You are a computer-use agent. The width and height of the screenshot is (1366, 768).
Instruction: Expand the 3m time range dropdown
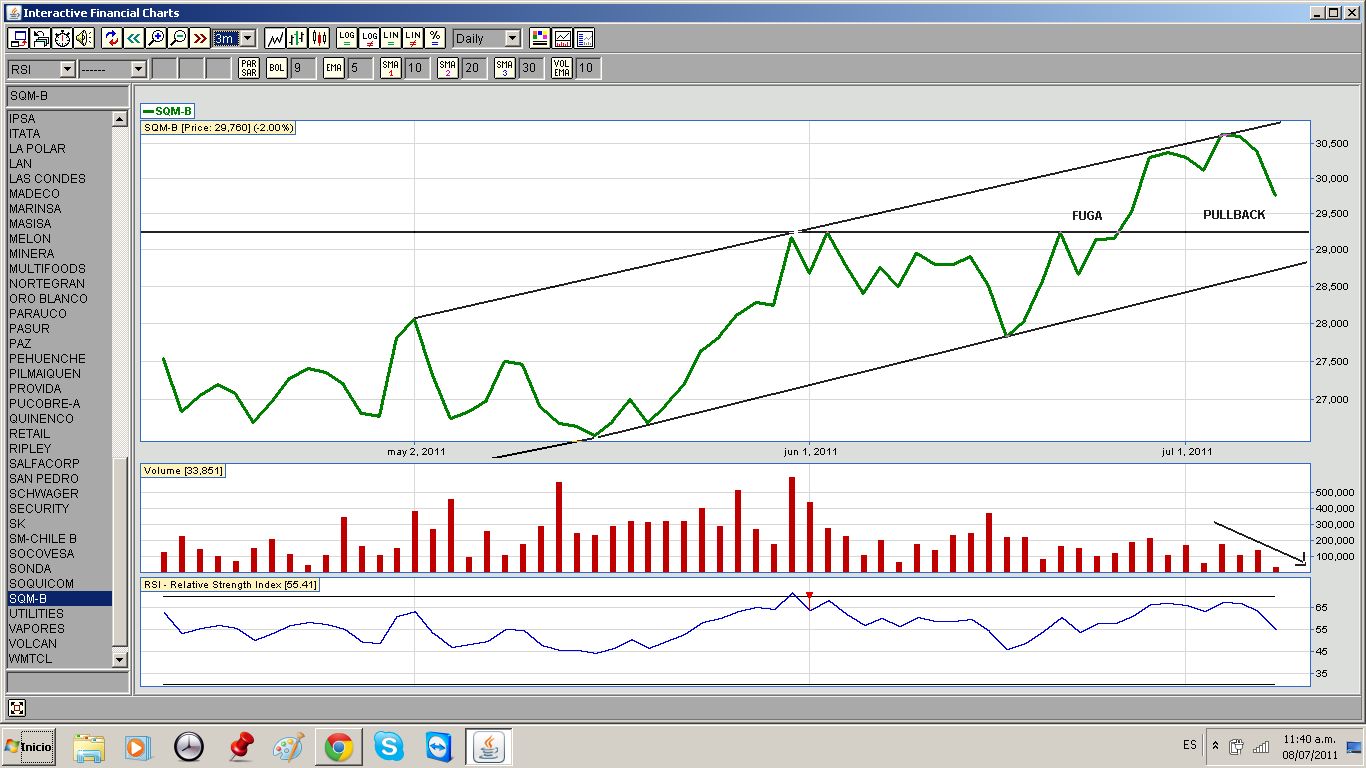247,38
